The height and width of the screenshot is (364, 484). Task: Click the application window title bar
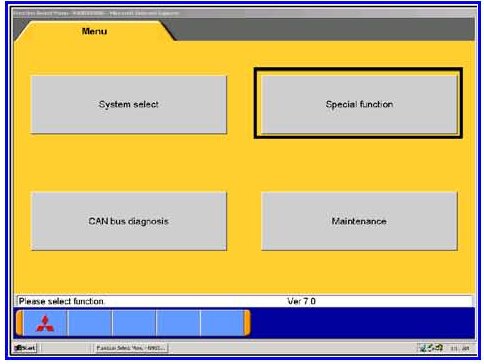click(244, 13)
